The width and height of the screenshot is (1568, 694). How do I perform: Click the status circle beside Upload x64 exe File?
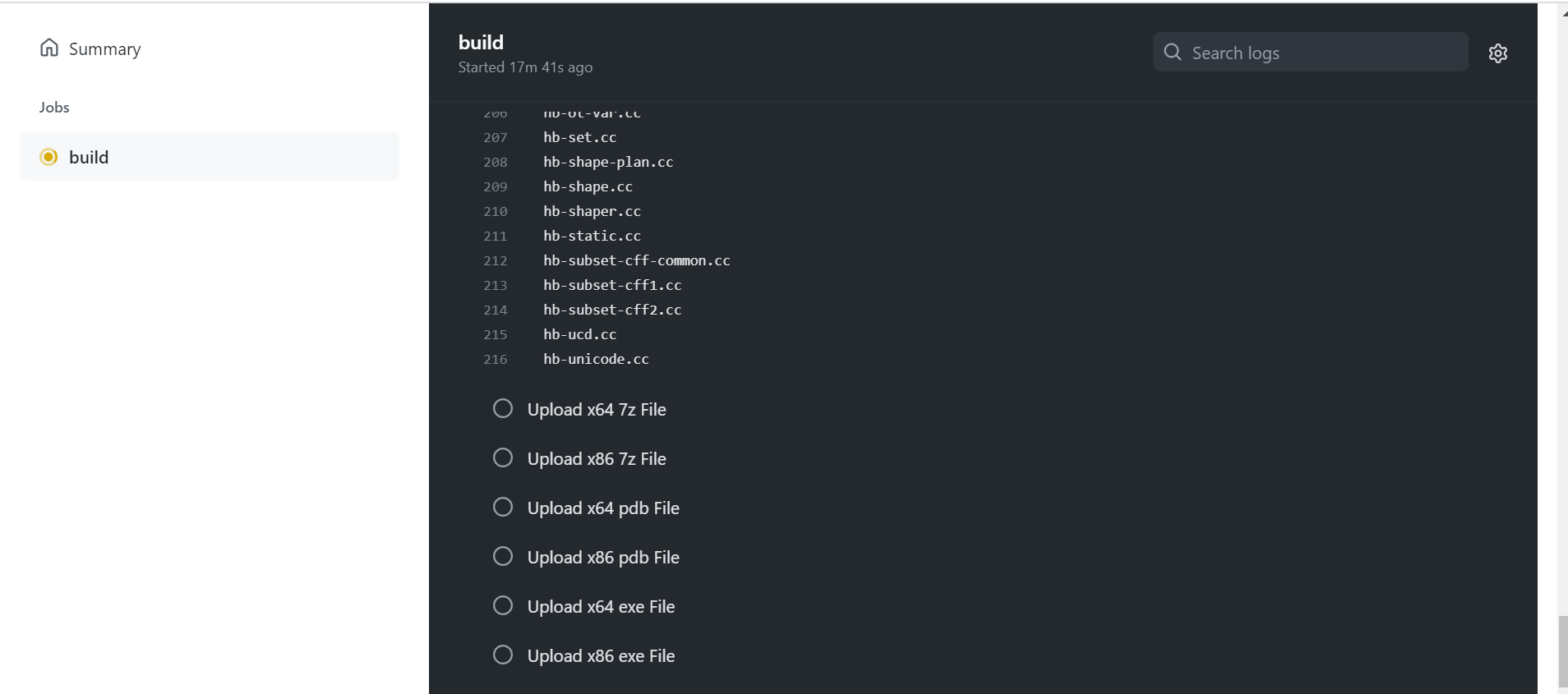[502, 605]
